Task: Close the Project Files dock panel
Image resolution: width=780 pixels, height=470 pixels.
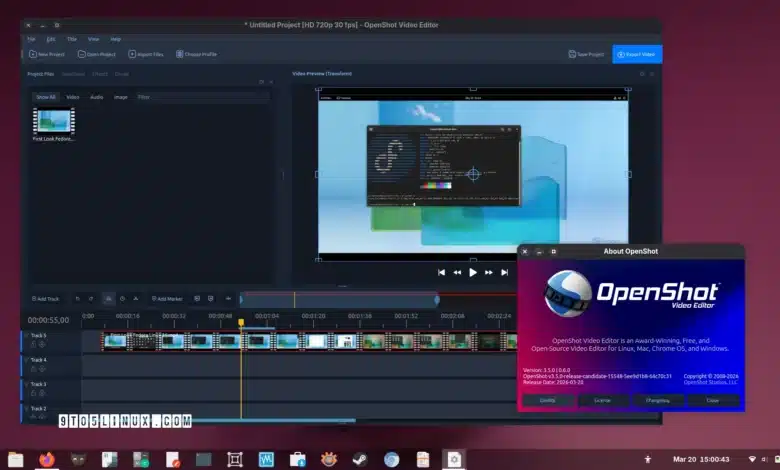Action: tap(271, 82)
